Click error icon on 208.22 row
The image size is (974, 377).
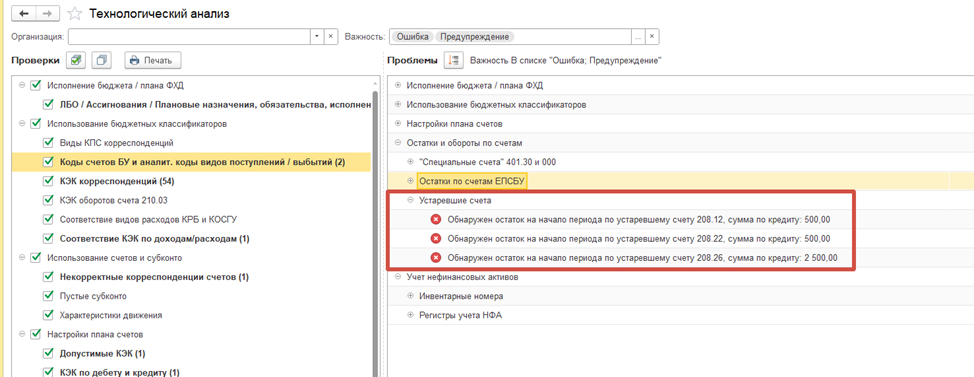436,238
